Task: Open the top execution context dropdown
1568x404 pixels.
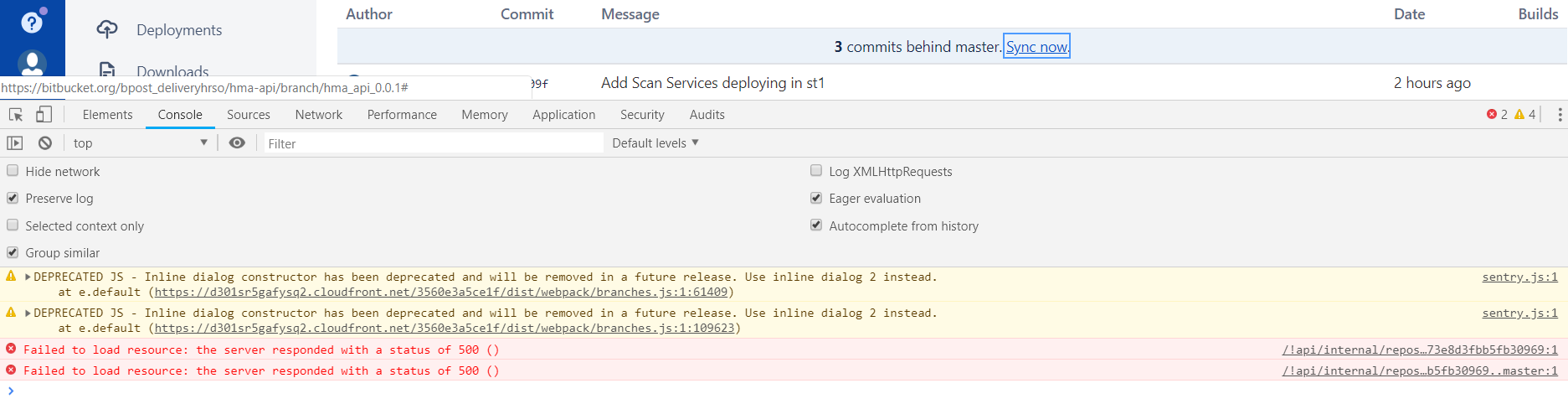Action: point(140,143)
